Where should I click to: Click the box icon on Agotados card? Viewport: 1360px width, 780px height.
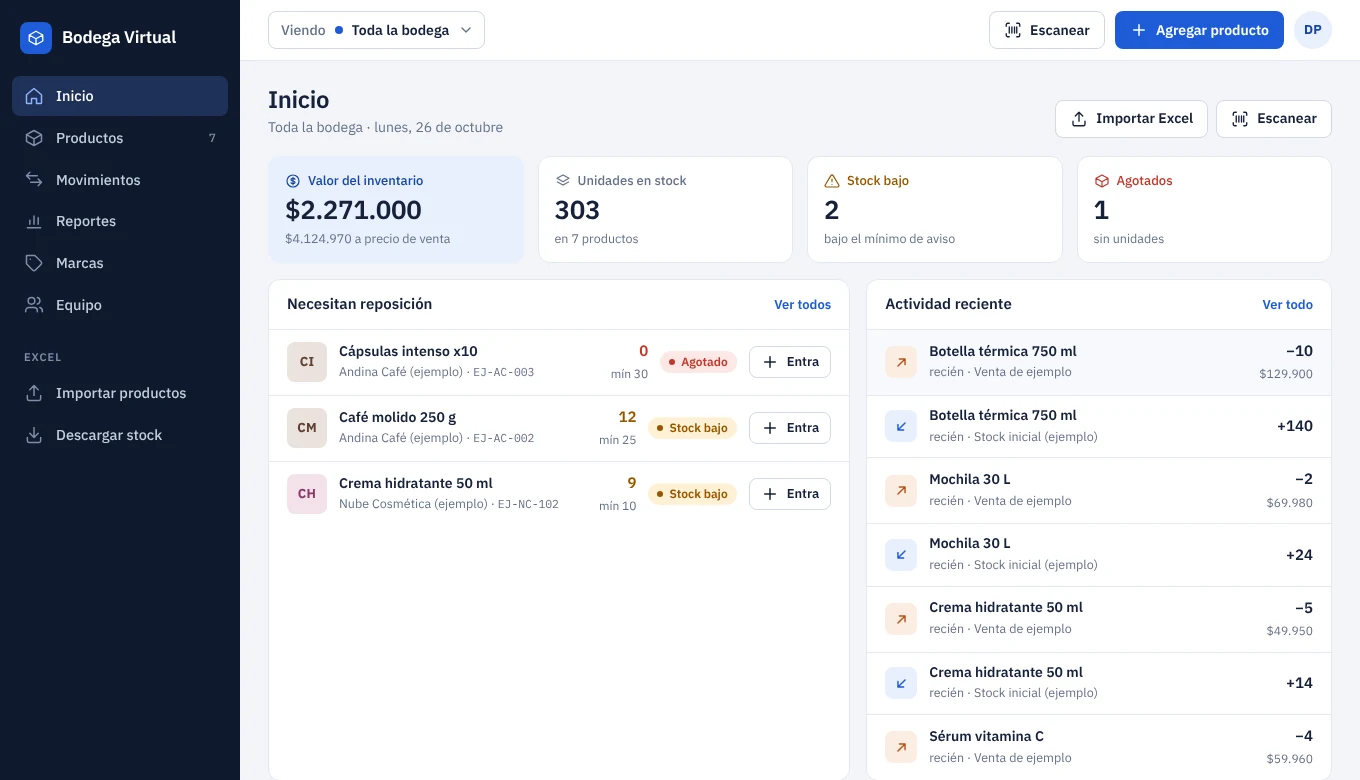pyautogui.click(x=1102, y=181)
